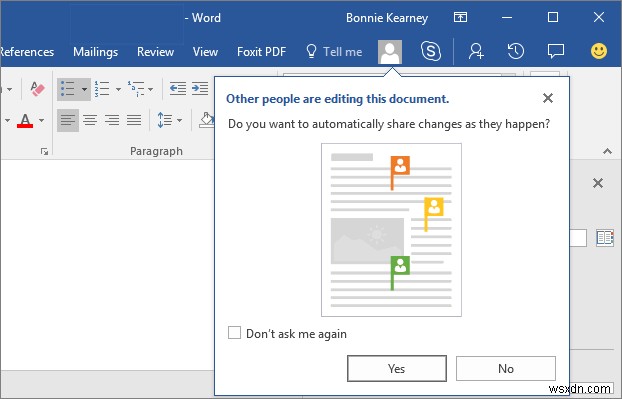Open the Review tab
The height and width of the screenshot is (399, 622).
click(156, 52)
